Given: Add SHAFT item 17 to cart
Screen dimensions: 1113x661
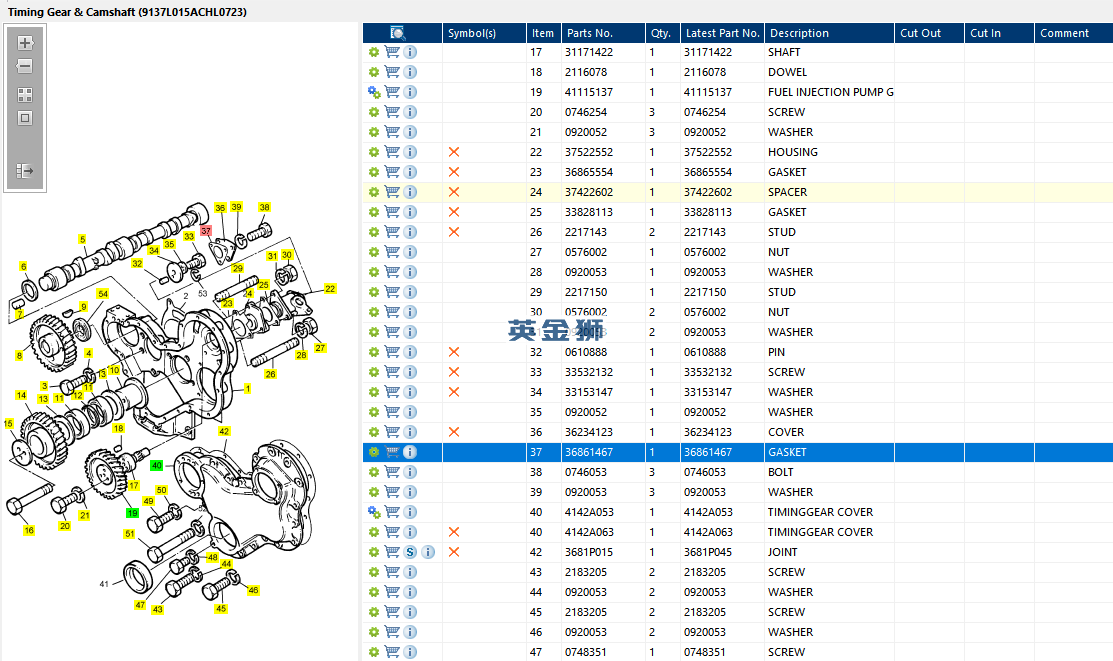Looking at the screenshot, I should tap(392, 52).
